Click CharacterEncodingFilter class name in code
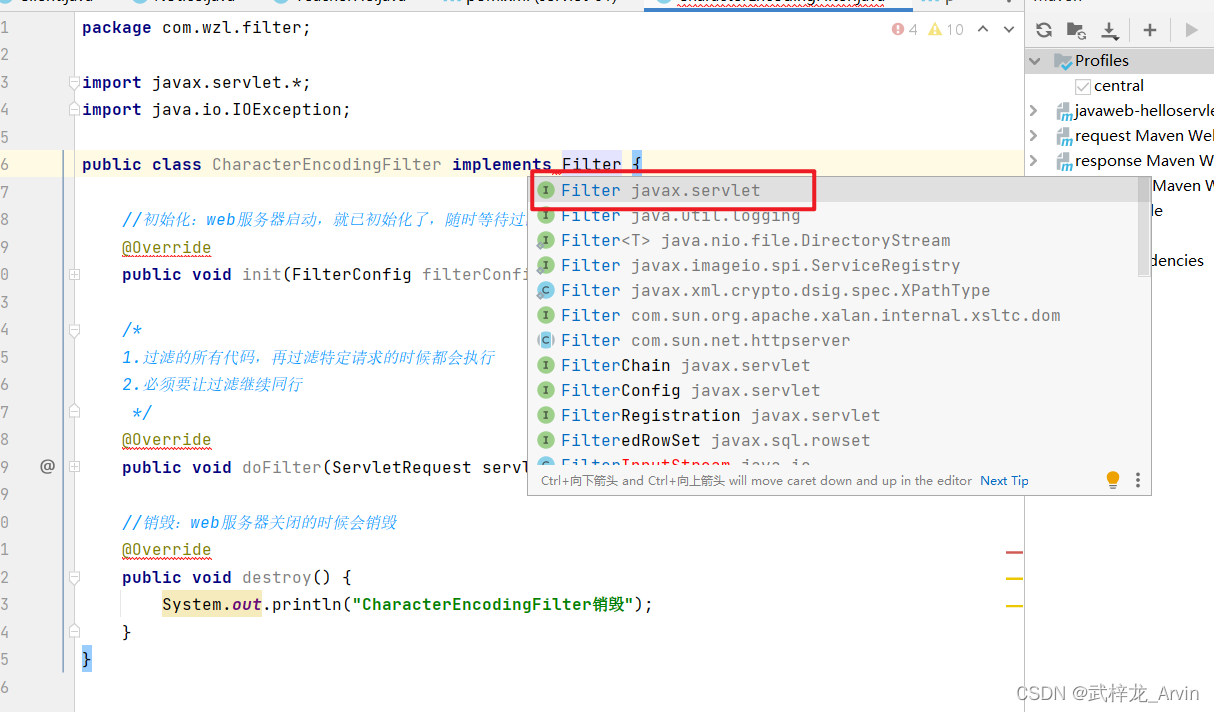Viewport: 1214px width, 712px height. click(x=326, y=164)
